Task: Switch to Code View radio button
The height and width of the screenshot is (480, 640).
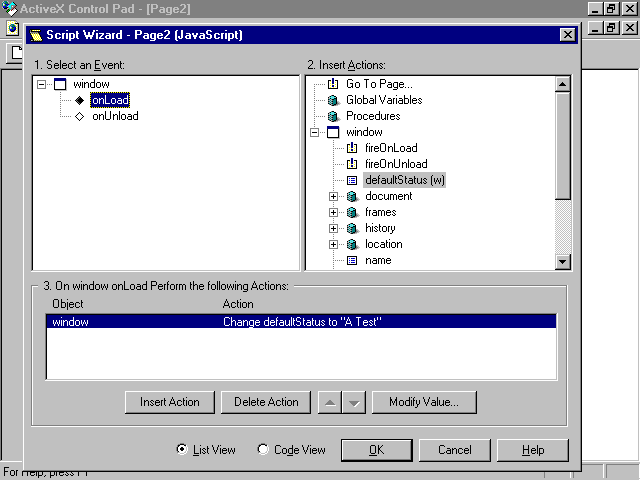Action: click(263, 450)
